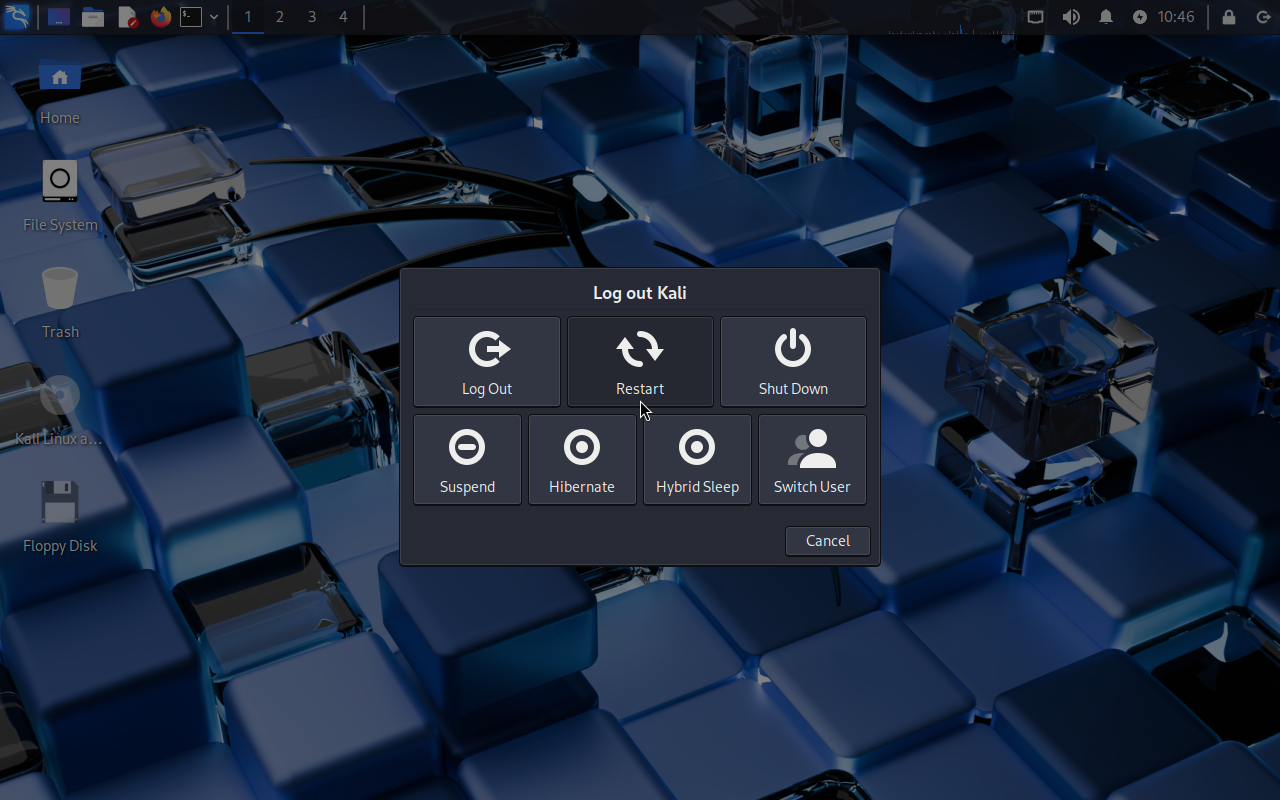Viewport: 1280px width, 800px height.
Task: Expand the terminal launcher dropdown arrow
Action: pos(214,17)
